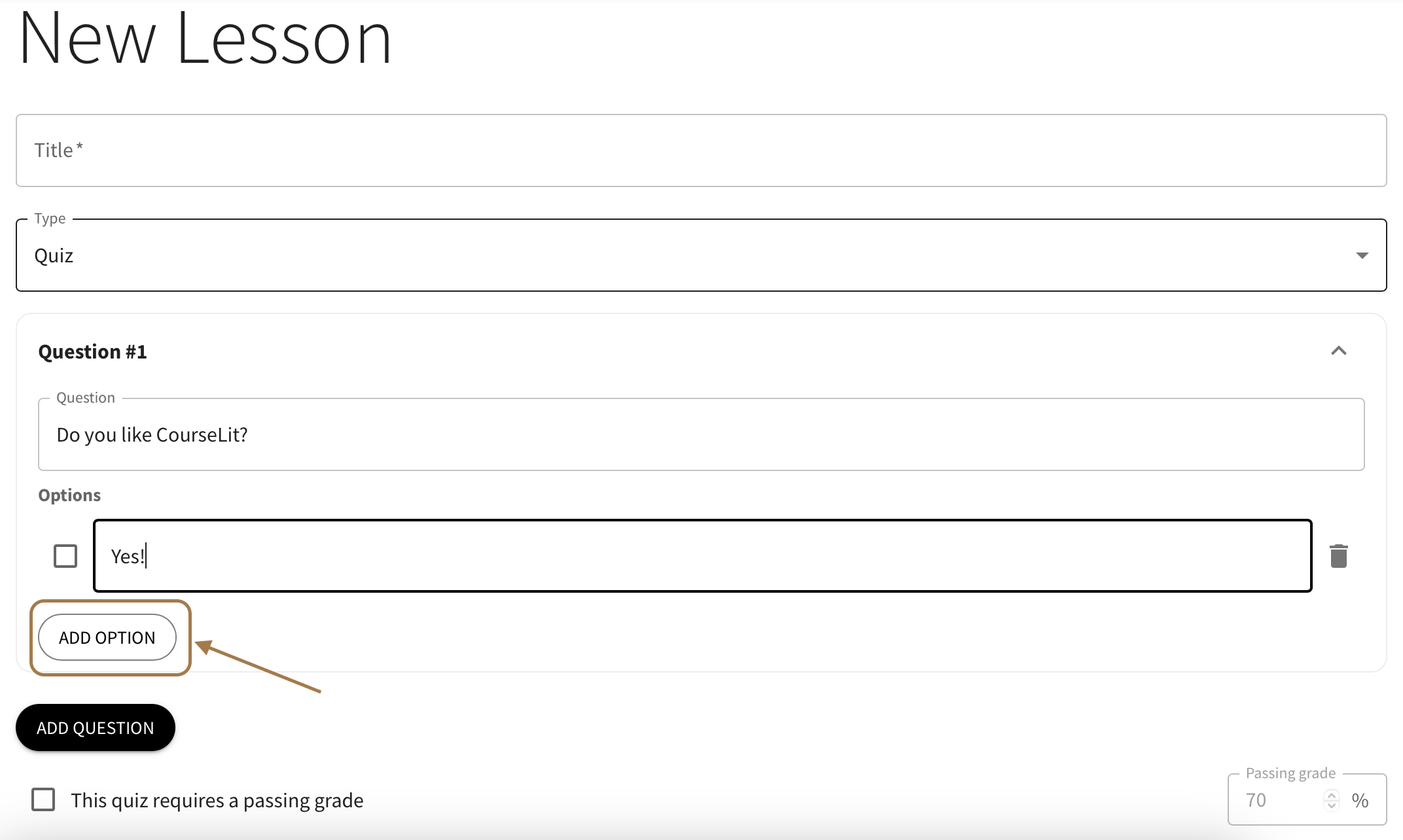
Task: Click the dropdown arrow beside "Quiz"
Action: pyautogui.click(x=1362, y=256)
